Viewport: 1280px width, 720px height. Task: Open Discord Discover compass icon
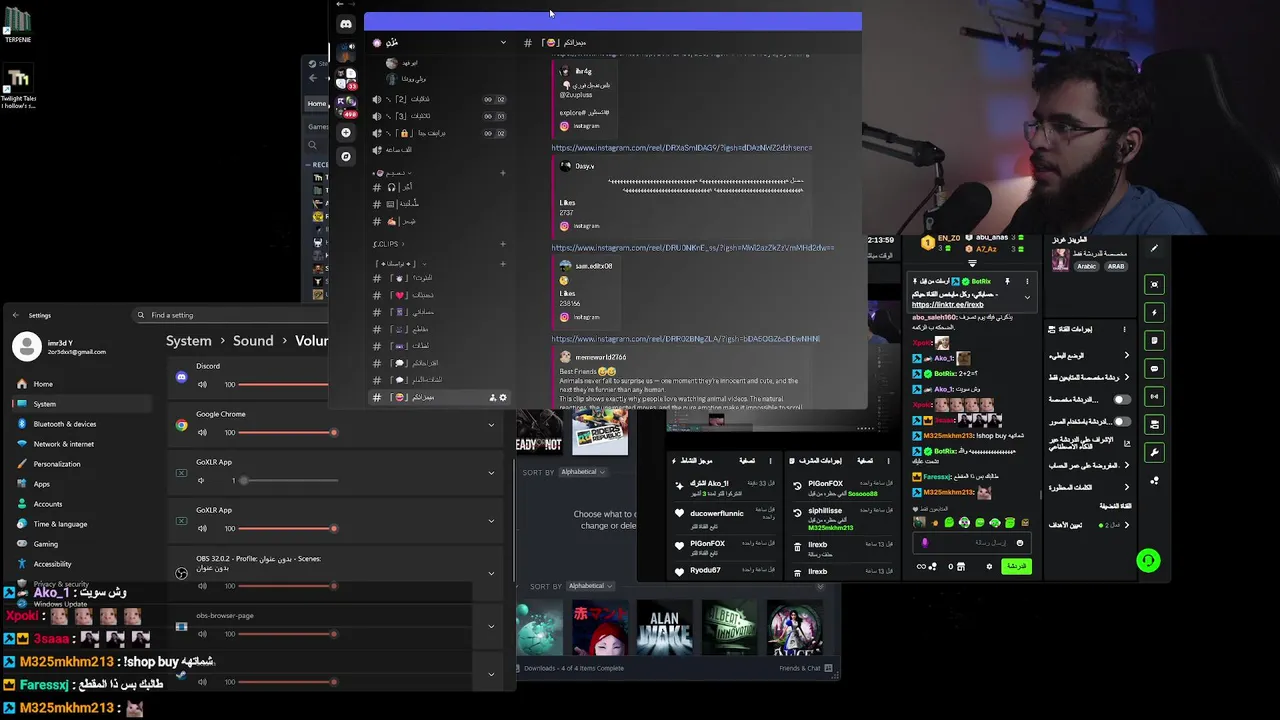(x=346, y=156)
